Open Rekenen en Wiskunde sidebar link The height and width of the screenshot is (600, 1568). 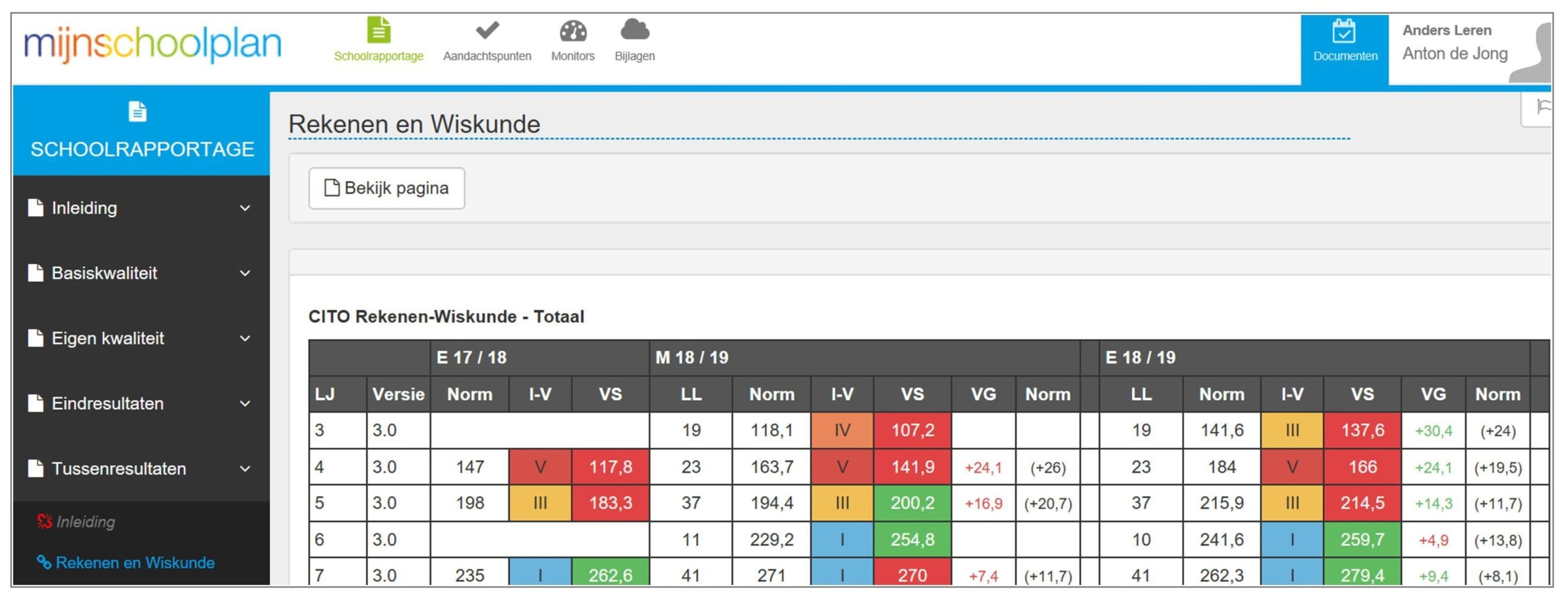click(135, 562)
